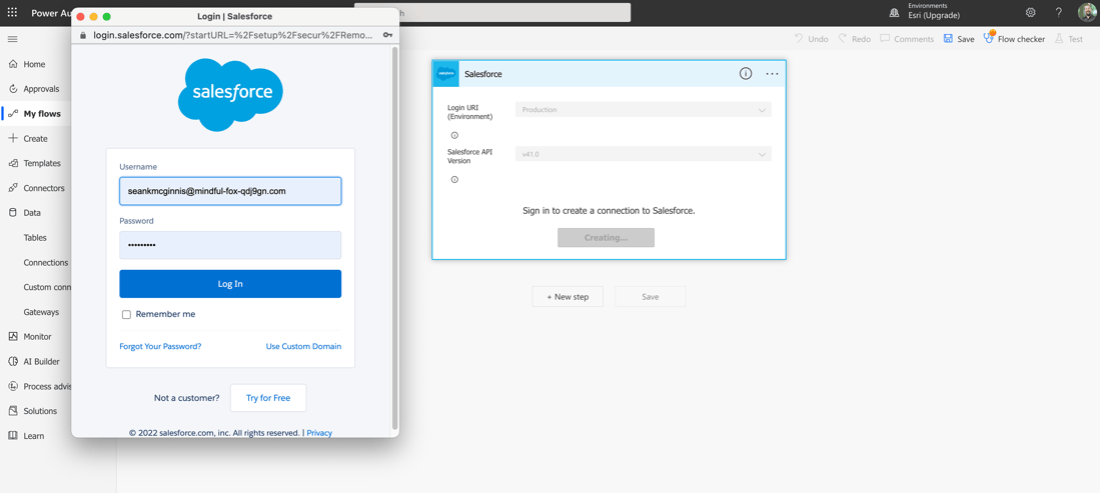Click Use Custom Domain link

[x=304, y=346]
